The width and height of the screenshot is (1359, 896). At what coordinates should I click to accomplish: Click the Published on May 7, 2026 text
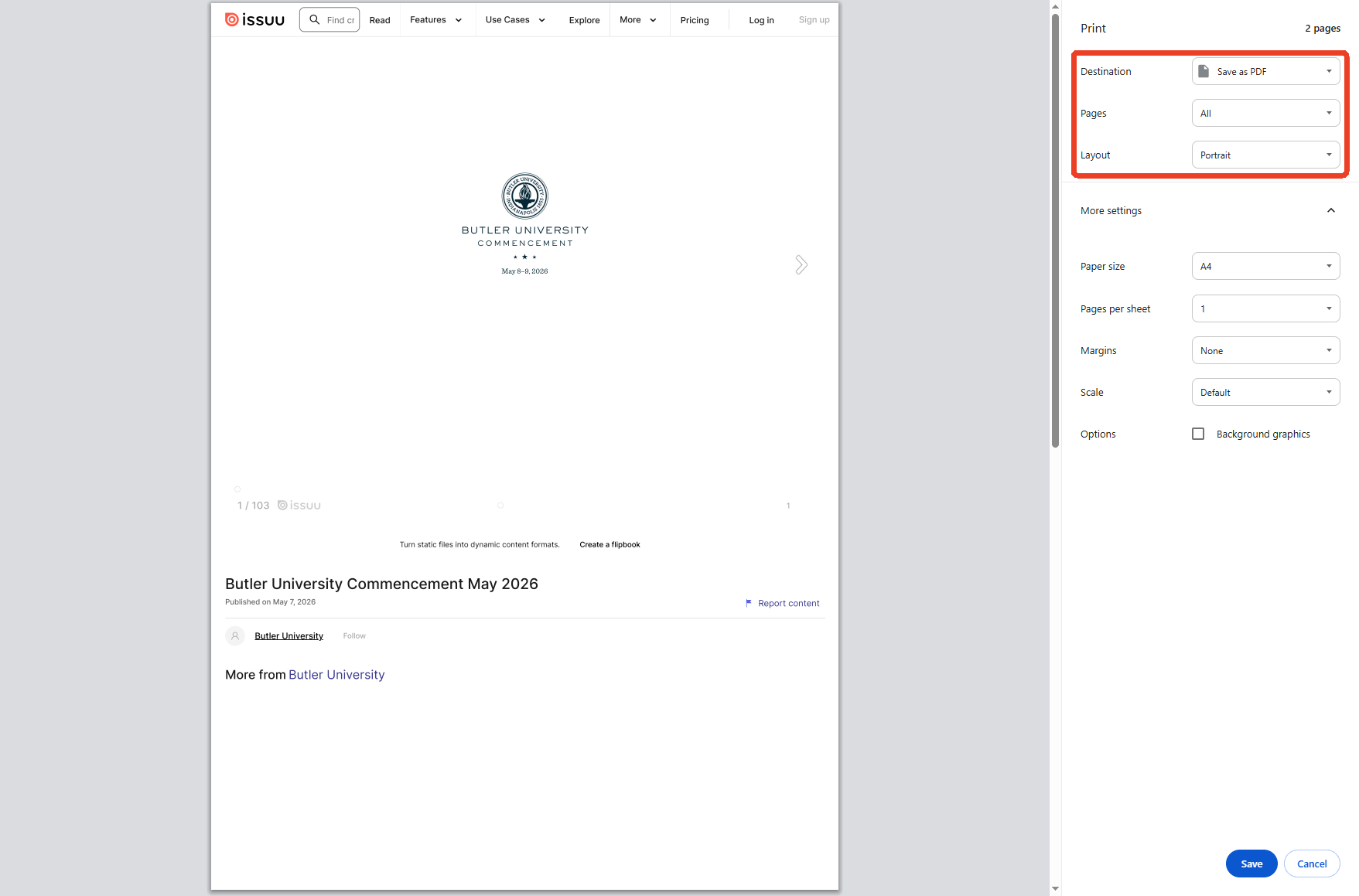270,602
